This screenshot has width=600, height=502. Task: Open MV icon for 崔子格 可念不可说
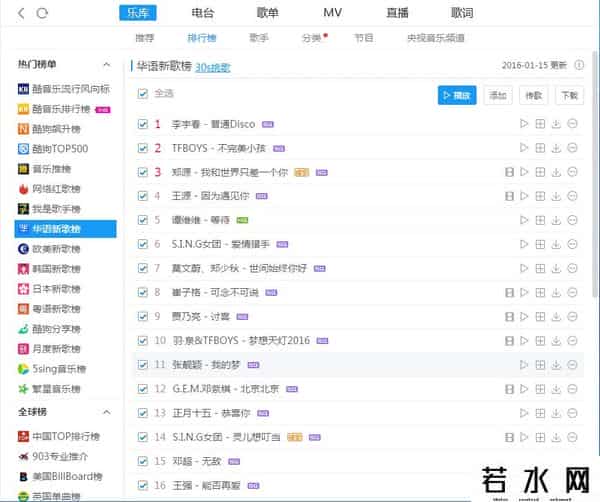(509, 293)
